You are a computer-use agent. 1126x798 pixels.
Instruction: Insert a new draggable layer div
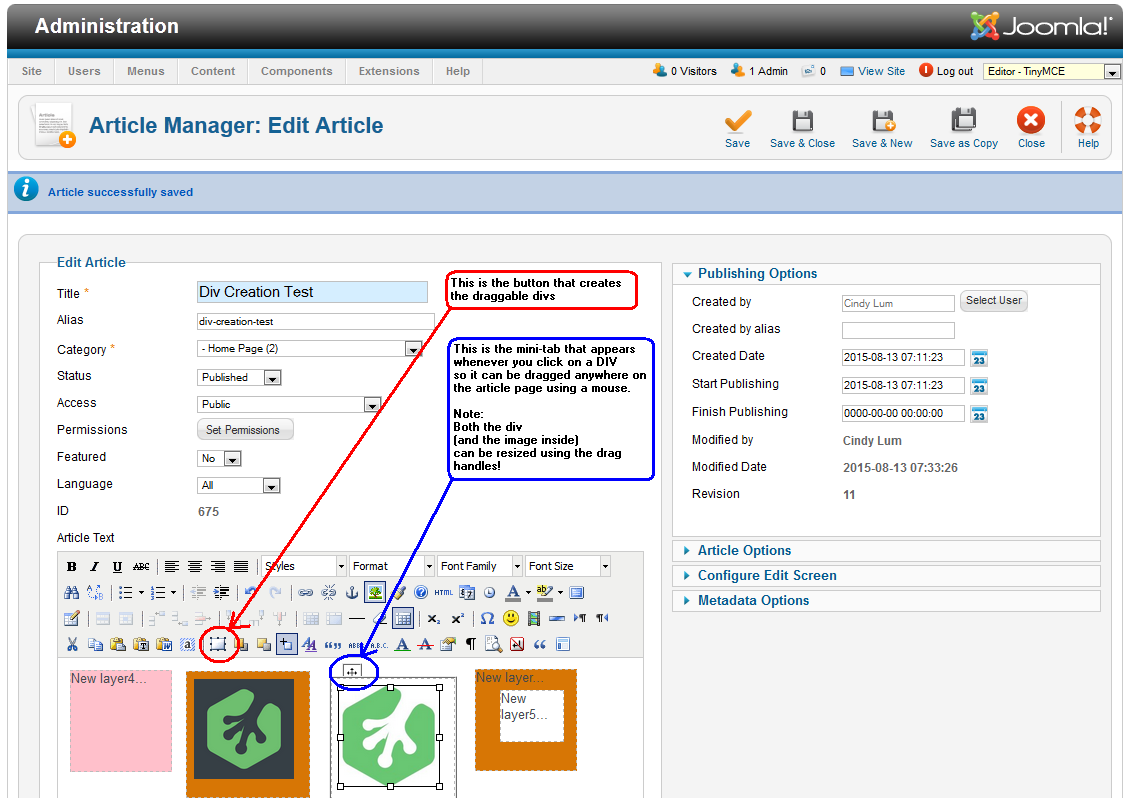[x=217, y=644]
